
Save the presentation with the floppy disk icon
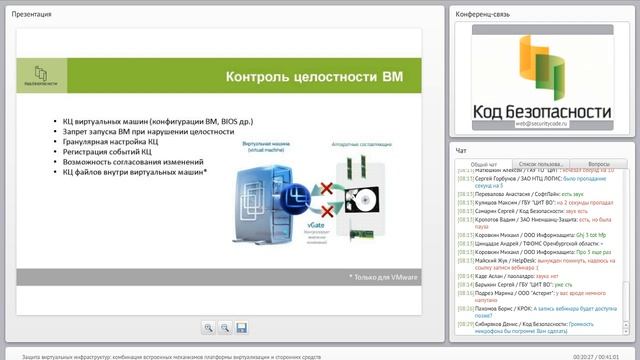coord(241,328)
